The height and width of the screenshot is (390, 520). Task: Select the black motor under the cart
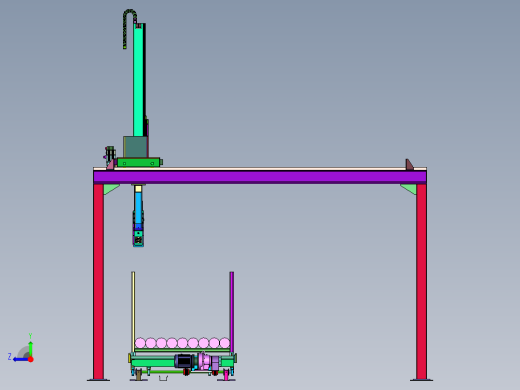184,361
